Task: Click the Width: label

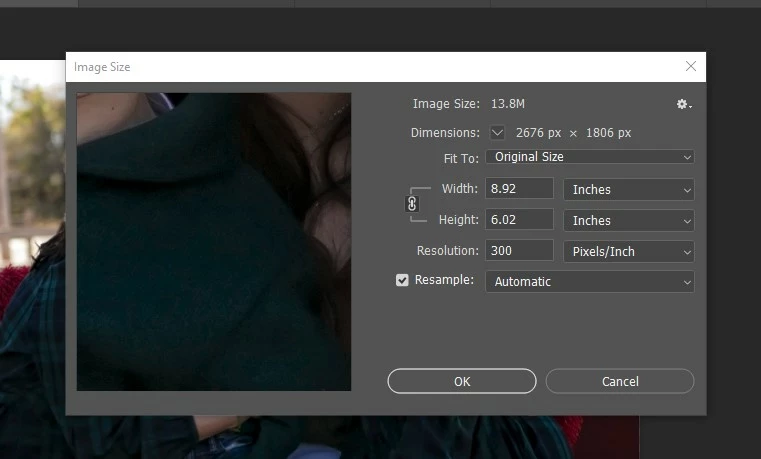Action: click(x=460, y=189)
